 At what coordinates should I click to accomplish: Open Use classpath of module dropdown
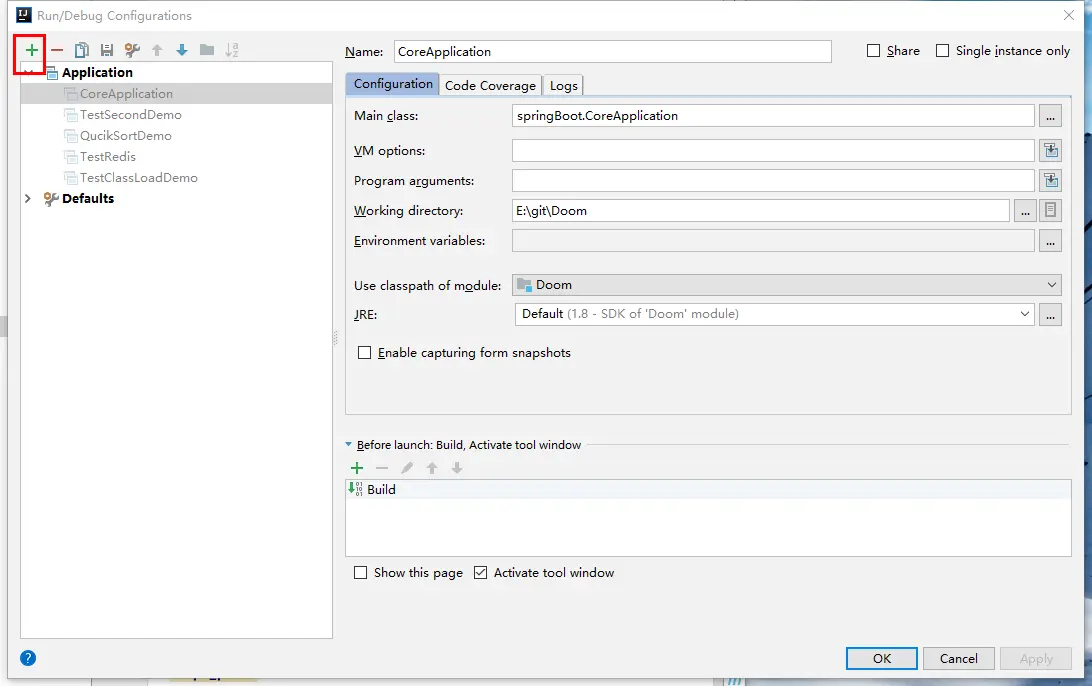pos(786,285)
